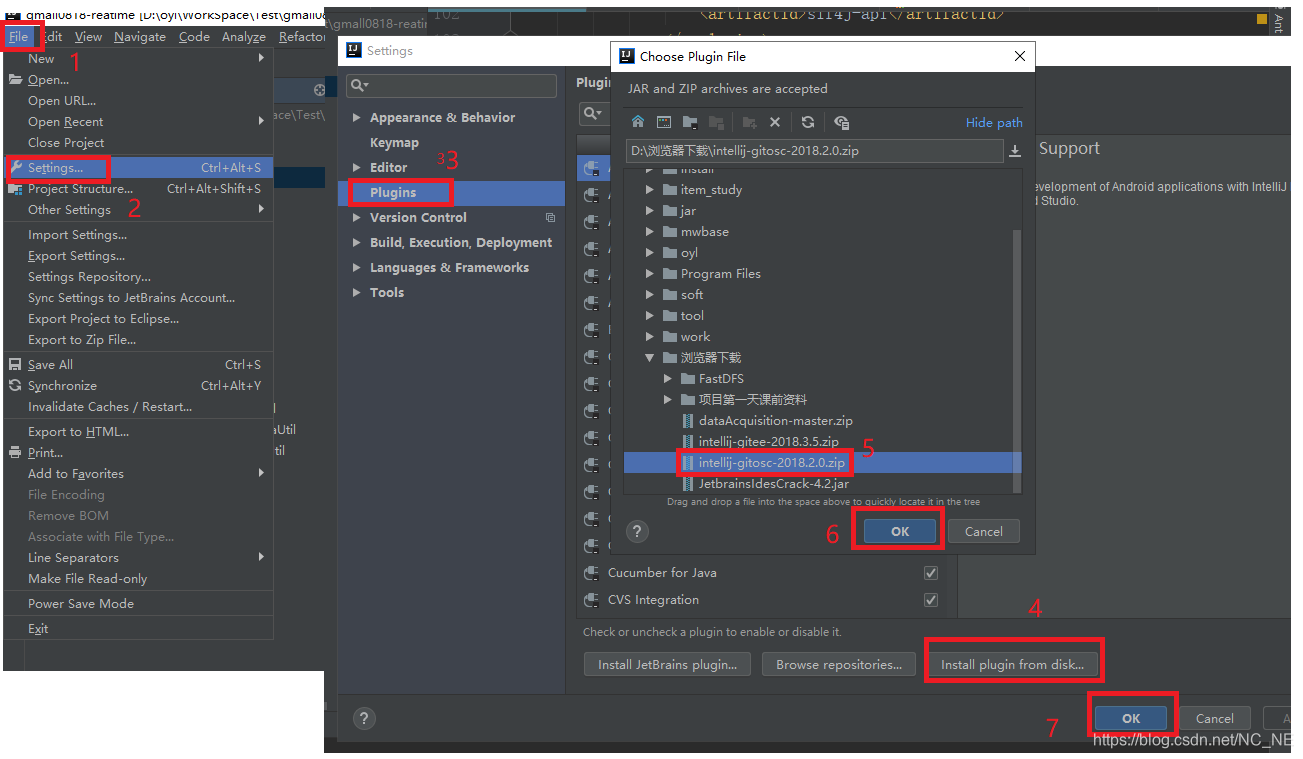The height and width of the screenshot is (759, 1303).
Task: Click the wrench icon beside Settings menu entry
Action: coord(15,167)
